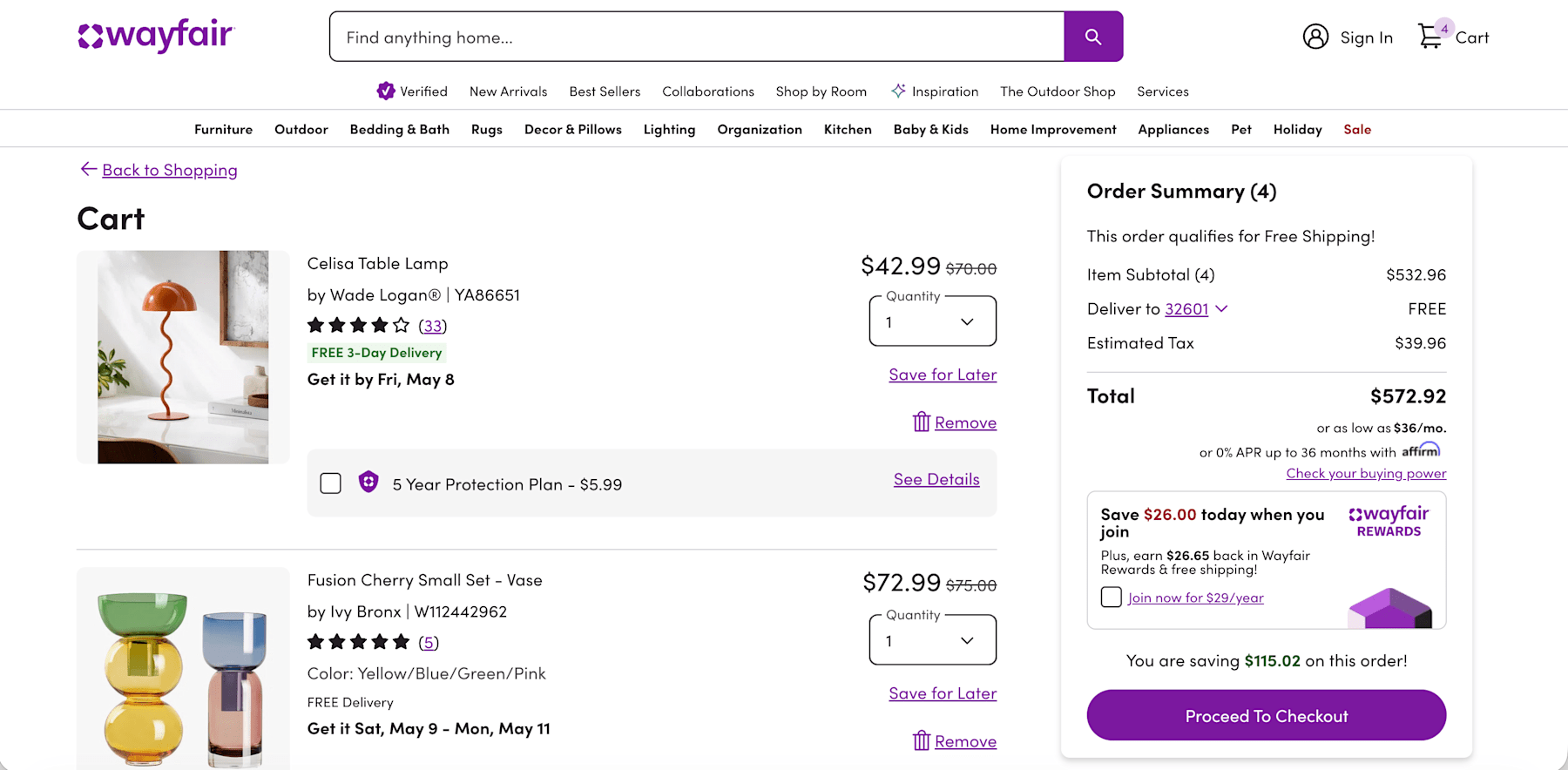Open the Home Improvement menu
The image size is (1568, 770).
click(1053, 129)
